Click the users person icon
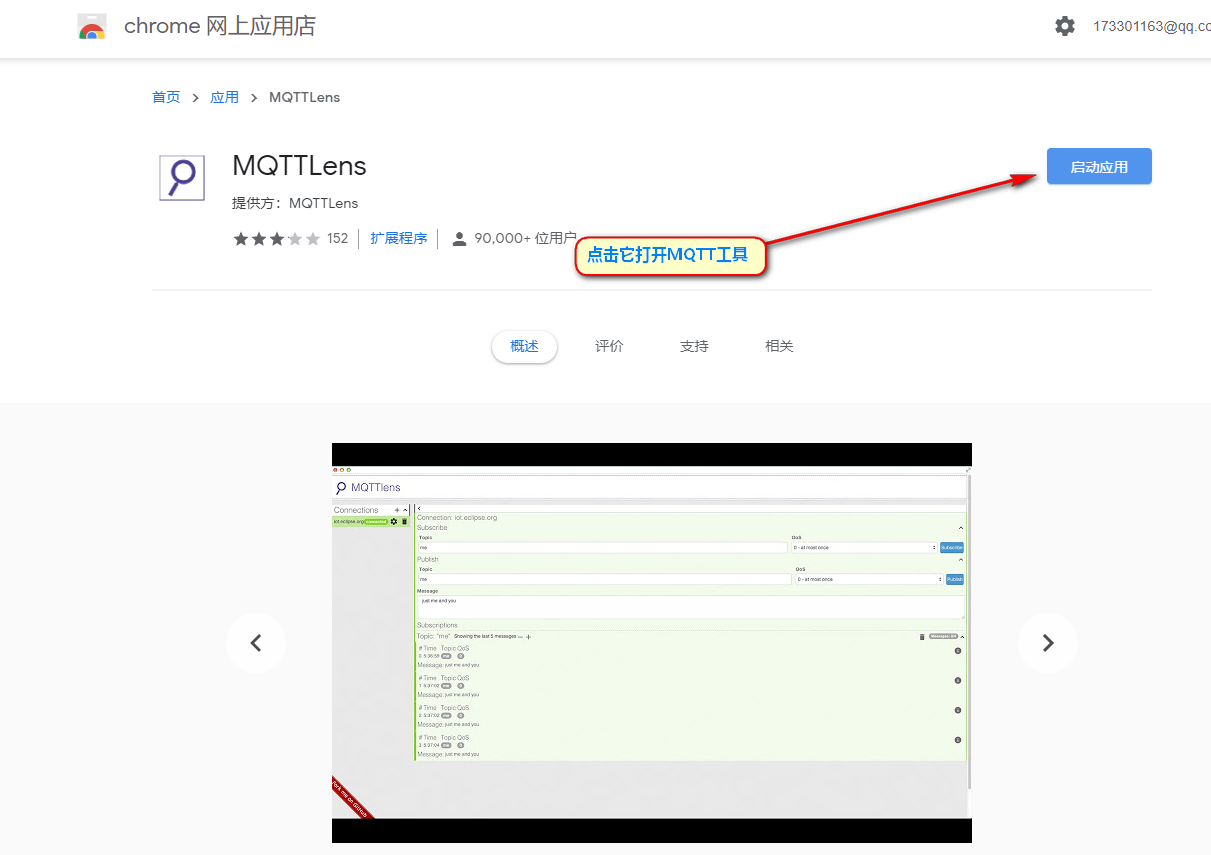Image resolution: width=1211 pixels, height=855 pixels. 460,239
